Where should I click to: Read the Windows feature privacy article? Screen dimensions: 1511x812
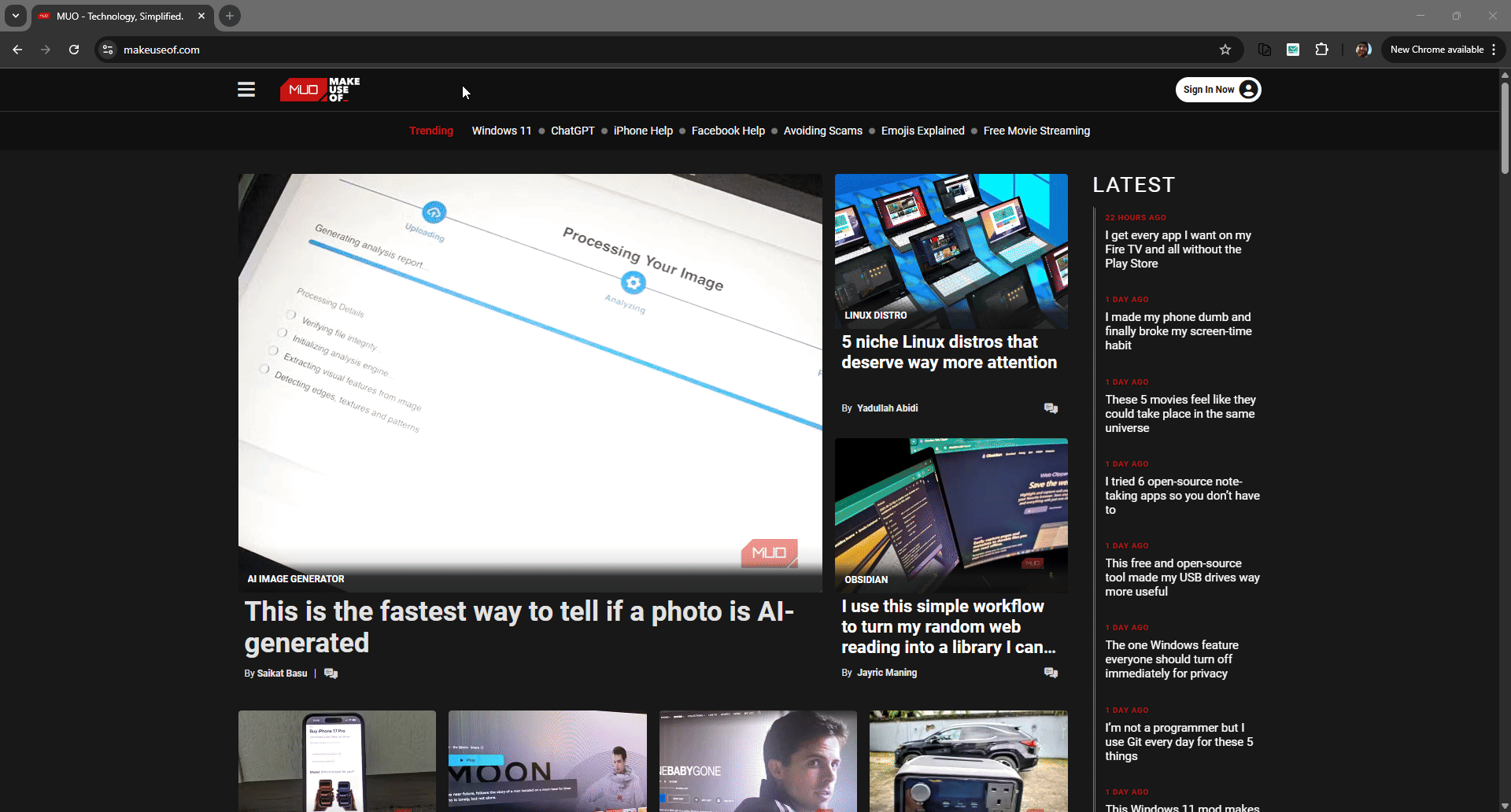pyautogui.click(x=1172, y=659)
